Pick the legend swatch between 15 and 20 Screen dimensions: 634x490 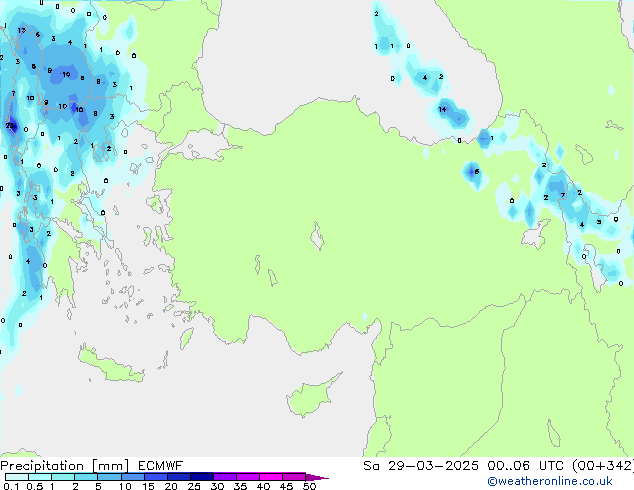tap(156, 477)
